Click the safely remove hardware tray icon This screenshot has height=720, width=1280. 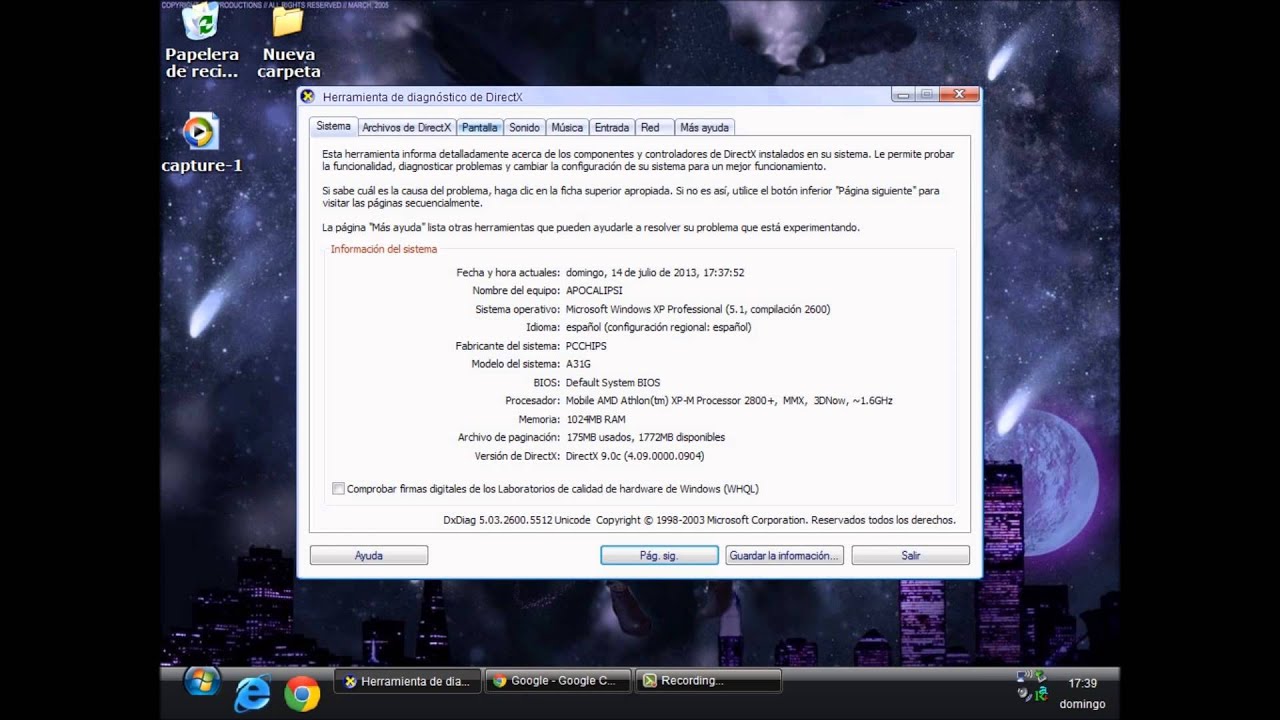point(1041,676)
